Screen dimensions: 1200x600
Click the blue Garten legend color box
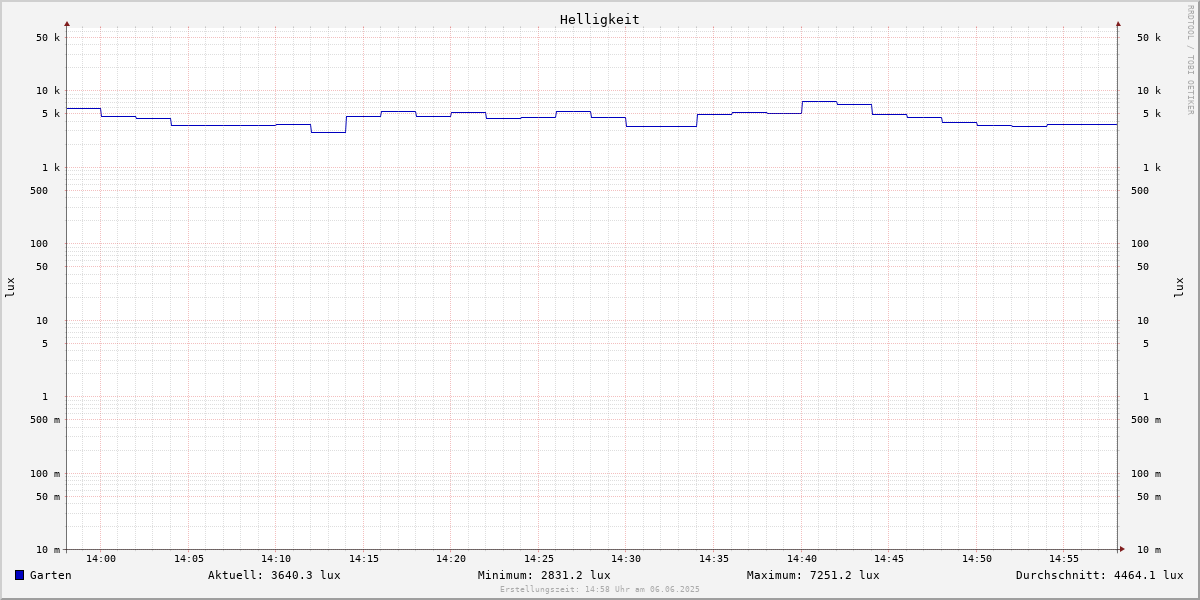[19, 575]
